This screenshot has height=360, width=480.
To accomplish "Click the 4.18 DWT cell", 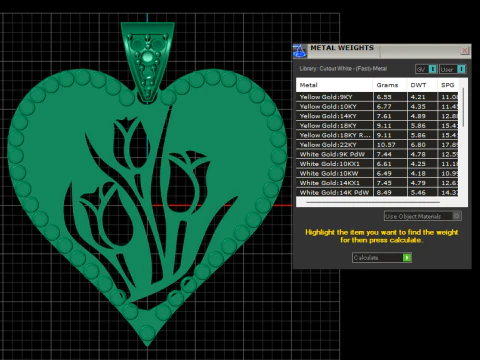I will pyautogui.click(x=422, y=173).
